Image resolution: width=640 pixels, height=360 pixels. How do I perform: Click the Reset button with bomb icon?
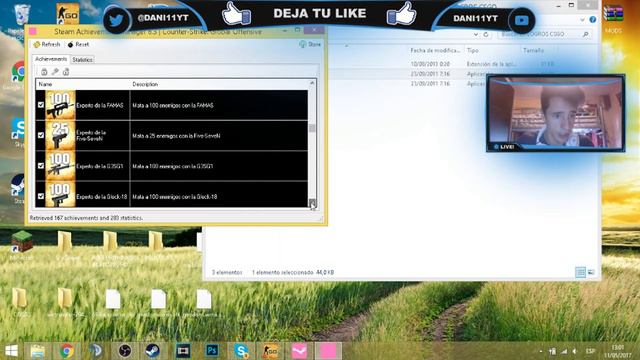click(78, 44)
